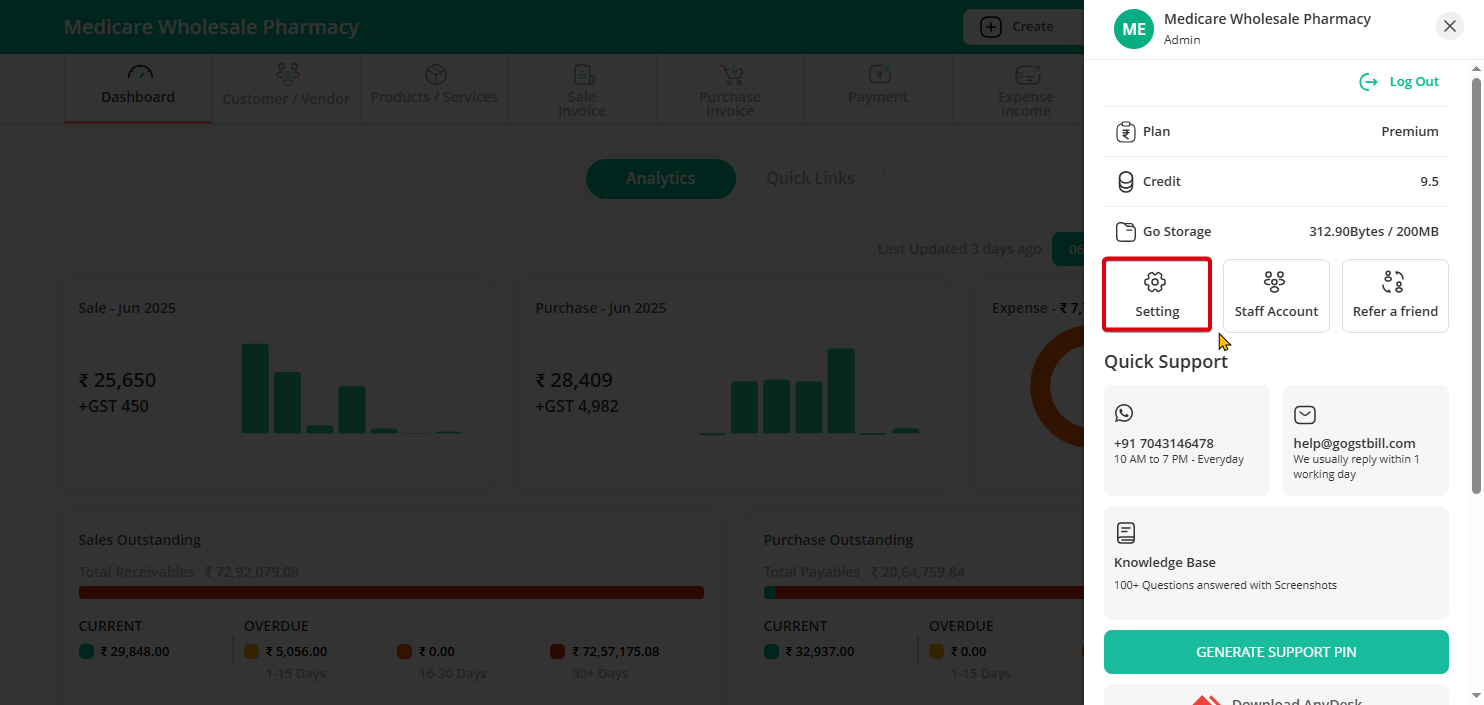Click the Products / Services box icon
1484x705 pixels.
435,74
